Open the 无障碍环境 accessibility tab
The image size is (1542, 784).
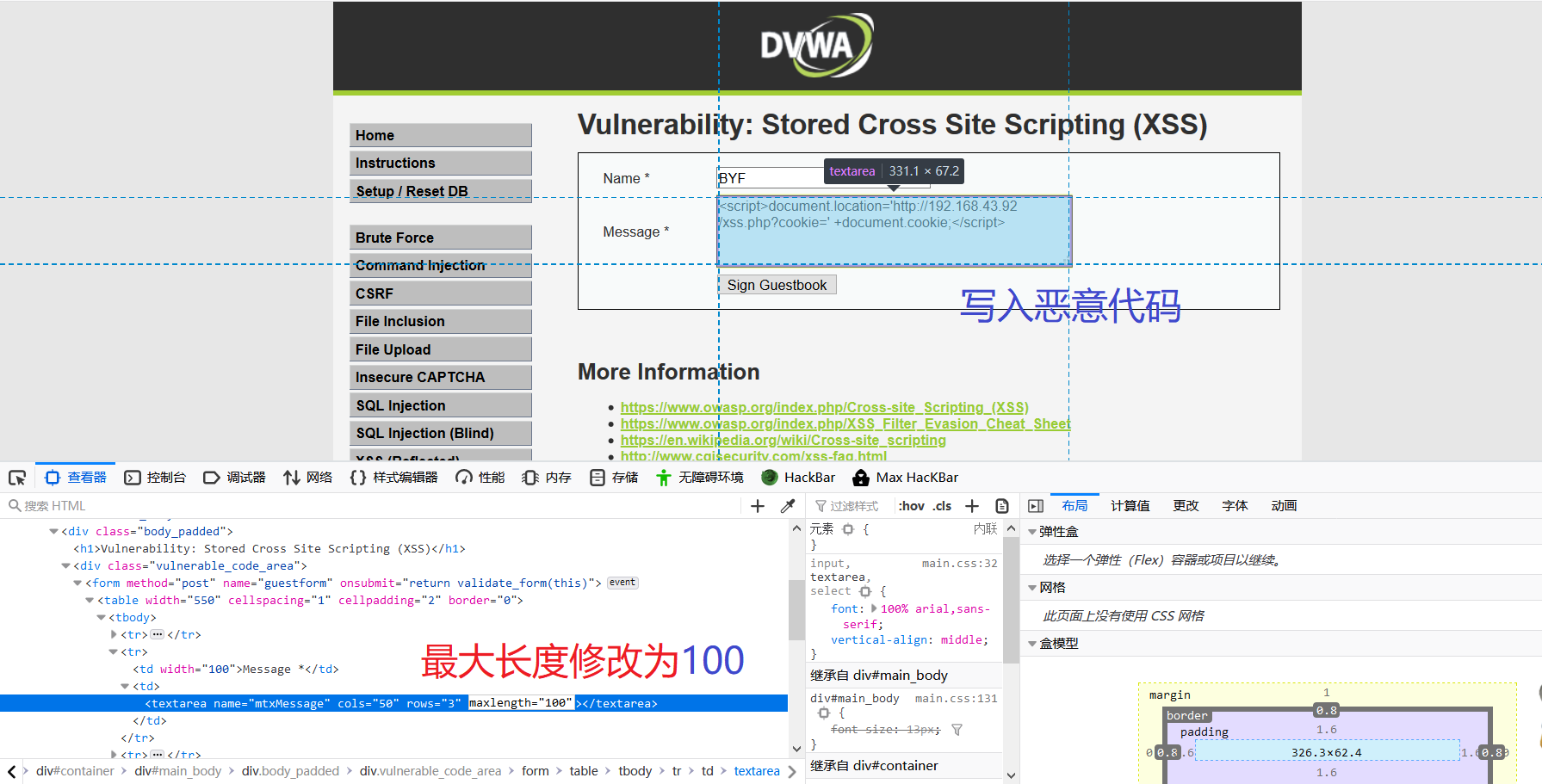point(699,478)
